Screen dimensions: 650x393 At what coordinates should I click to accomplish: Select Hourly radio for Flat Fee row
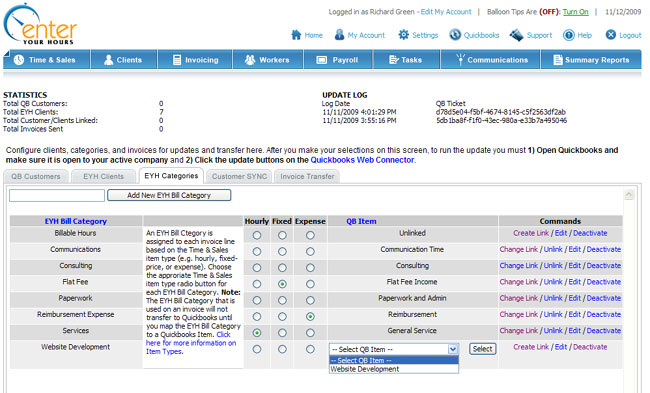tap(257, 284)
